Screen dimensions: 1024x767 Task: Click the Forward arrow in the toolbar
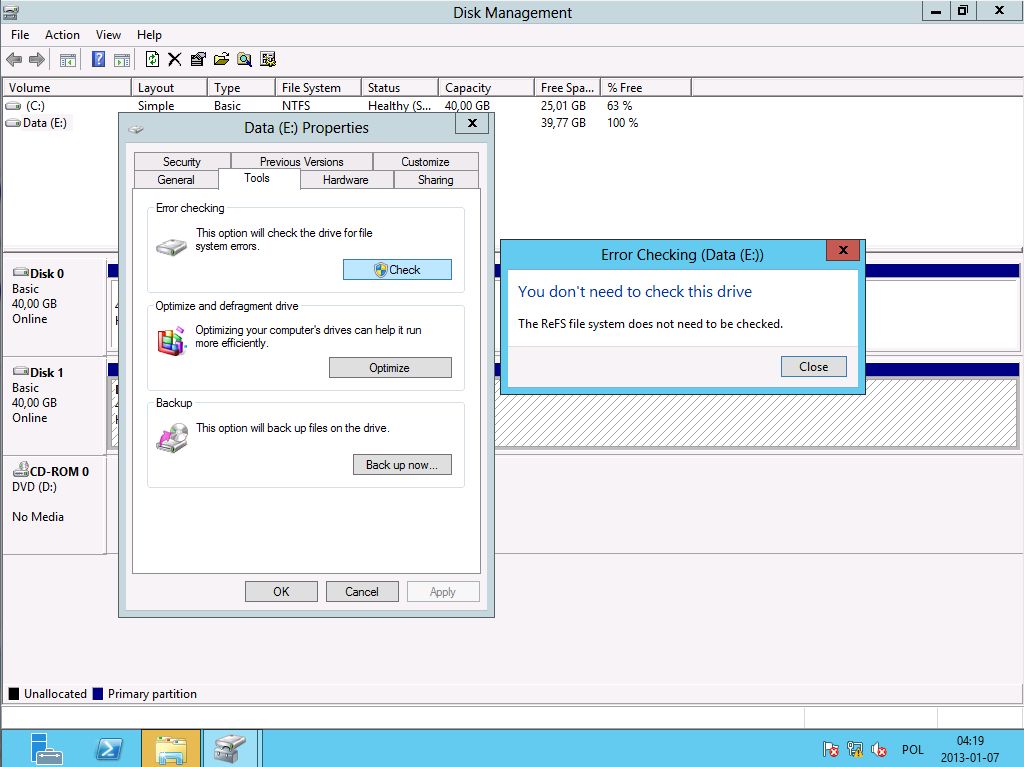[x=37, y=60]
